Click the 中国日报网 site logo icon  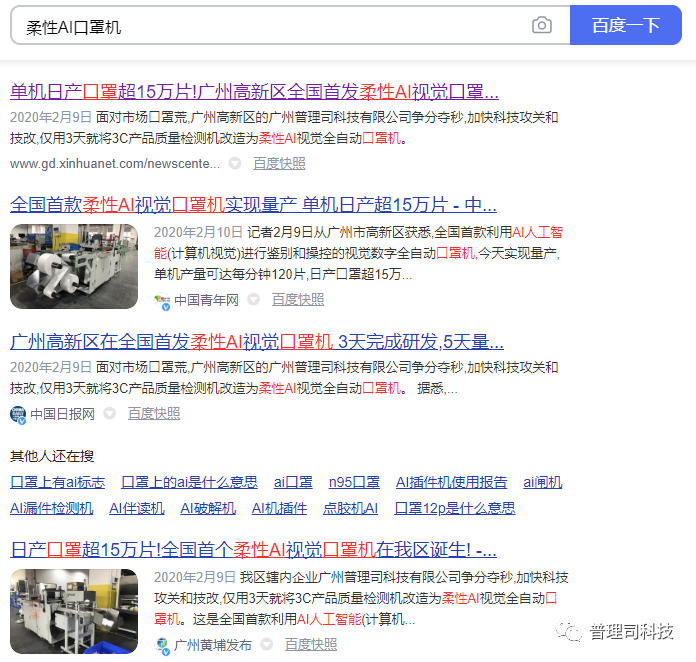[x=18, y=415]
